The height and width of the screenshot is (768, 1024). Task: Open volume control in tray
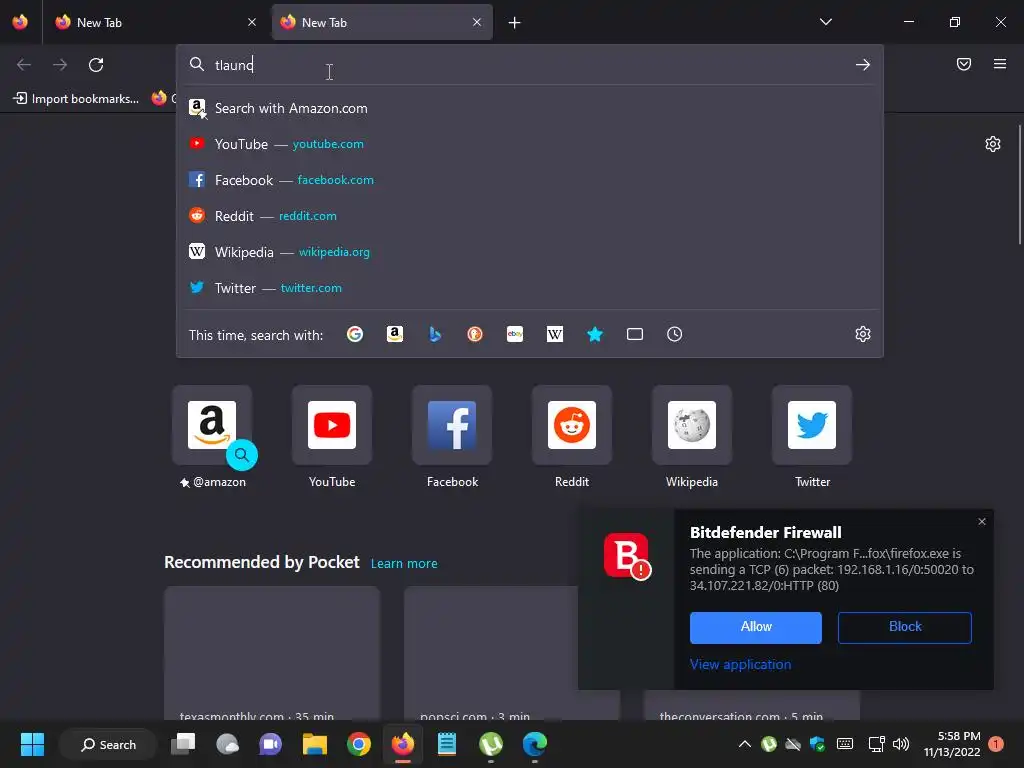901,744
